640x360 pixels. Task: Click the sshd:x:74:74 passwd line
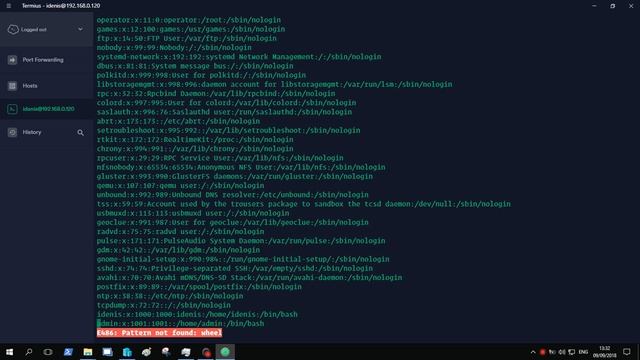coord(235,269)
